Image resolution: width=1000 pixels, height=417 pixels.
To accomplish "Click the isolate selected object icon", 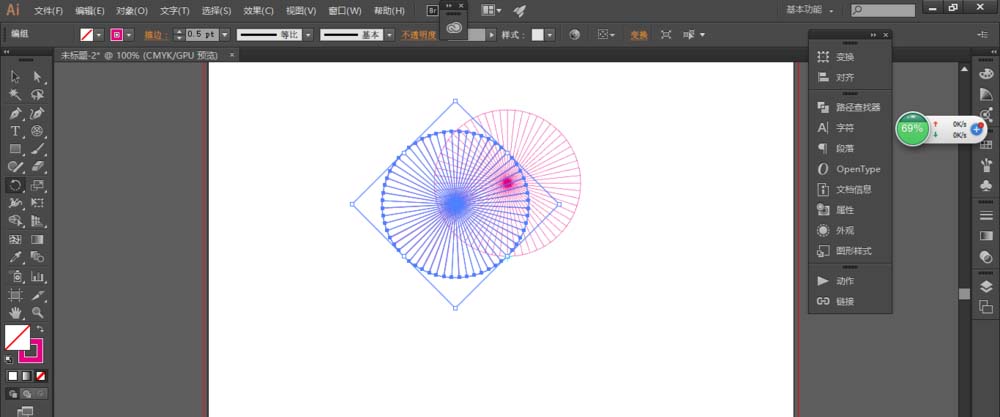I will point(666,35).
